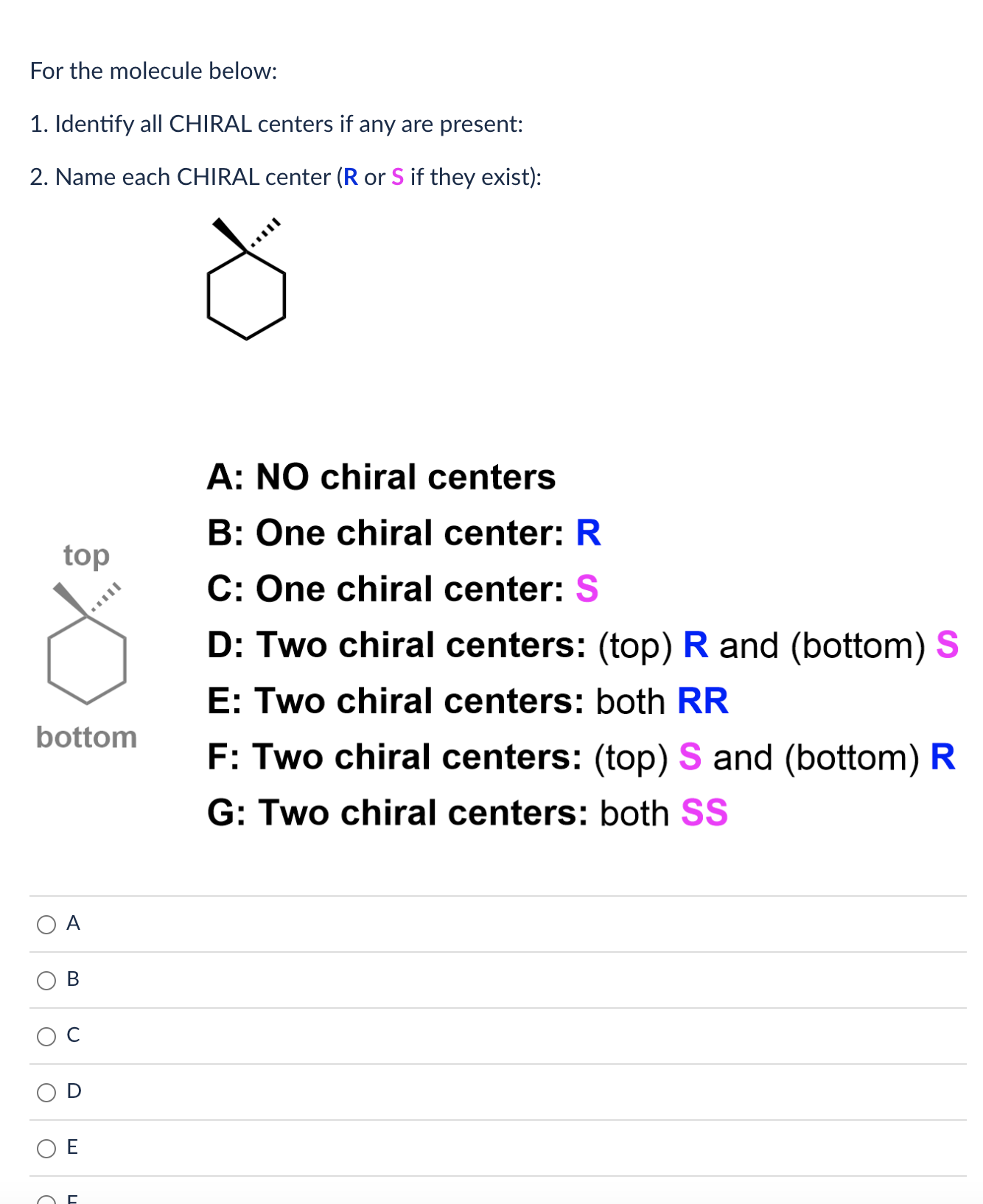The width and height of the screenshot is (983, 1204).
Task: Select the radio button for answer E
Action: tap(46, 1149)
